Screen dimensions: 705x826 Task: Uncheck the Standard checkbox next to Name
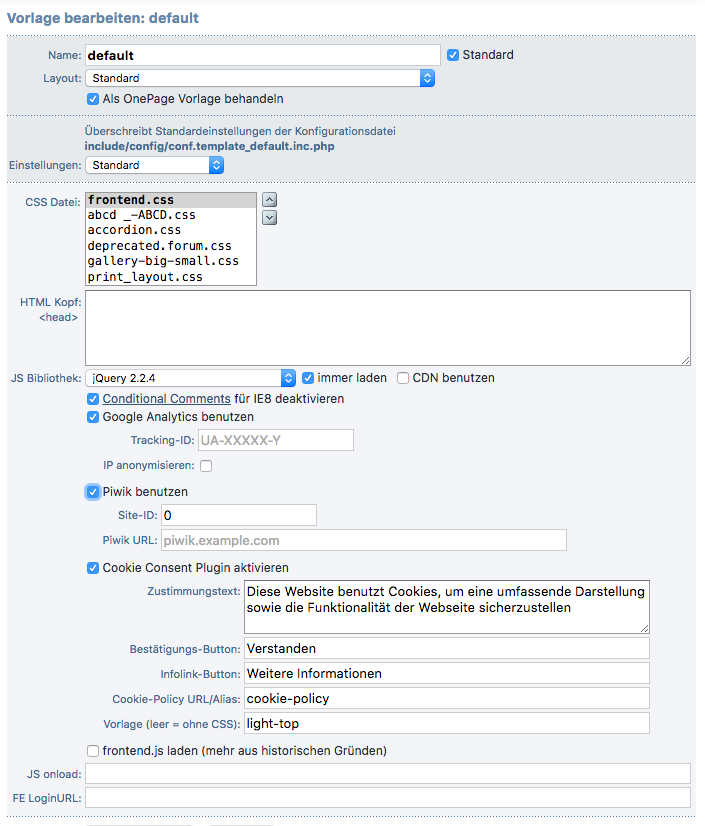click(453, 55)
